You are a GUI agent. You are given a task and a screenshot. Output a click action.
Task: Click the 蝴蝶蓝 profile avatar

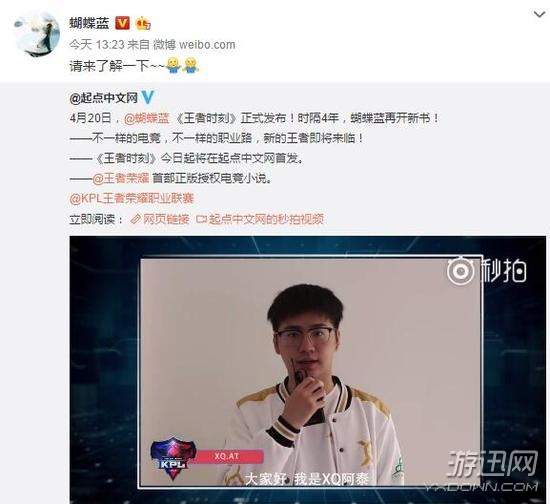pos(38,34)
